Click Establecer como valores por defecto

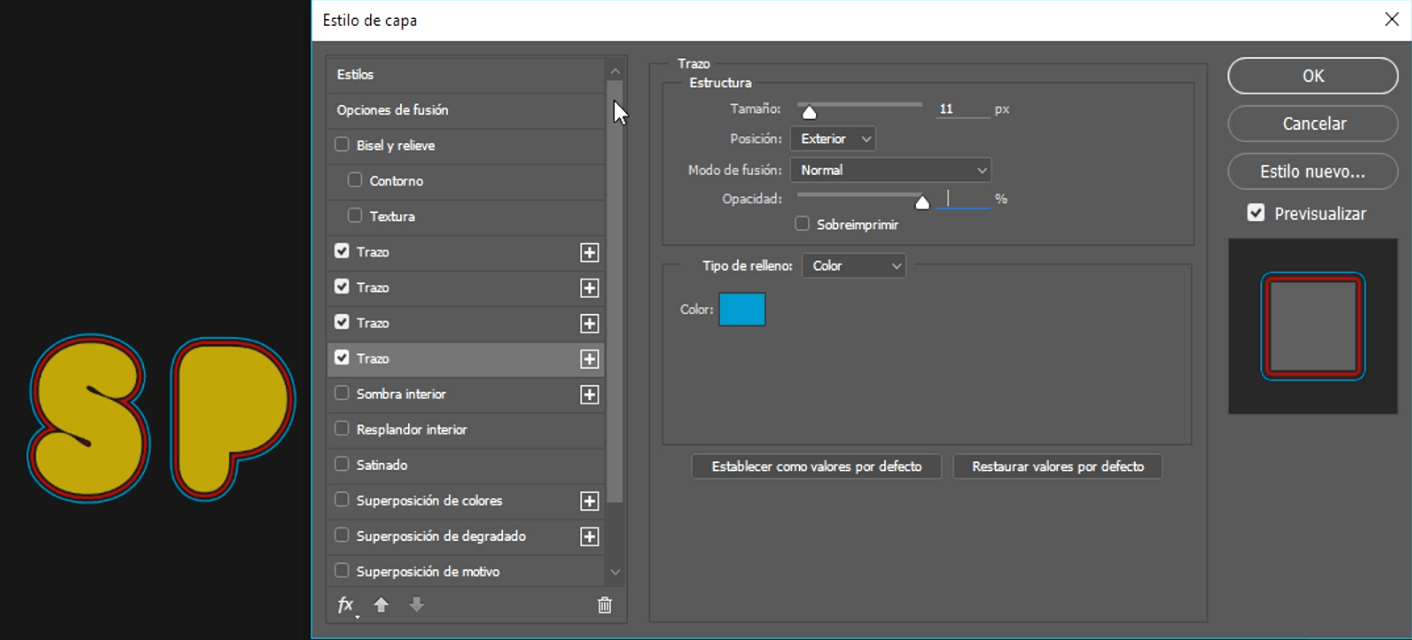(817, 467)
